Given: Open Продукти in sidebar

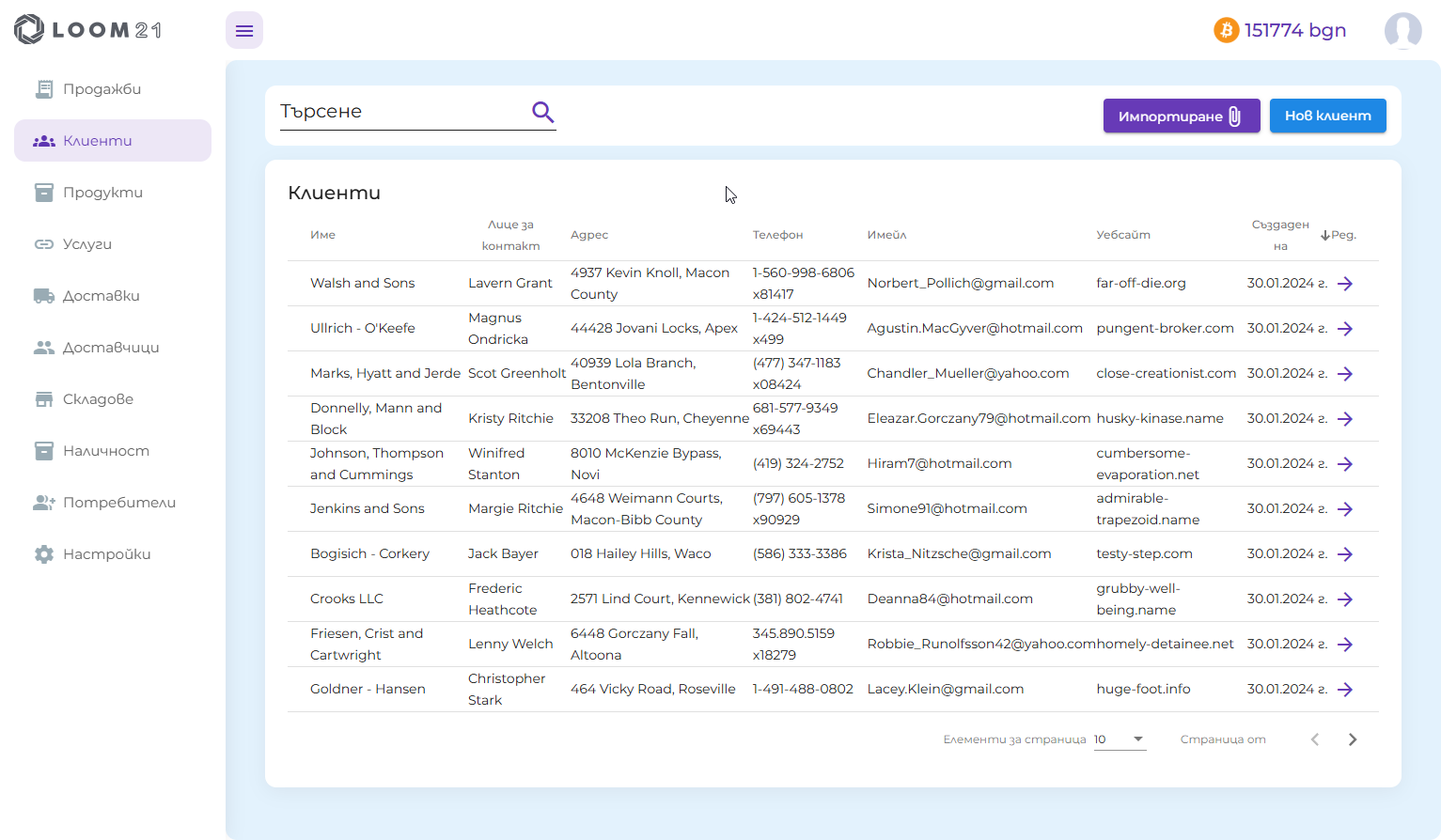Looking at the screenshot, I should point(113,193).
